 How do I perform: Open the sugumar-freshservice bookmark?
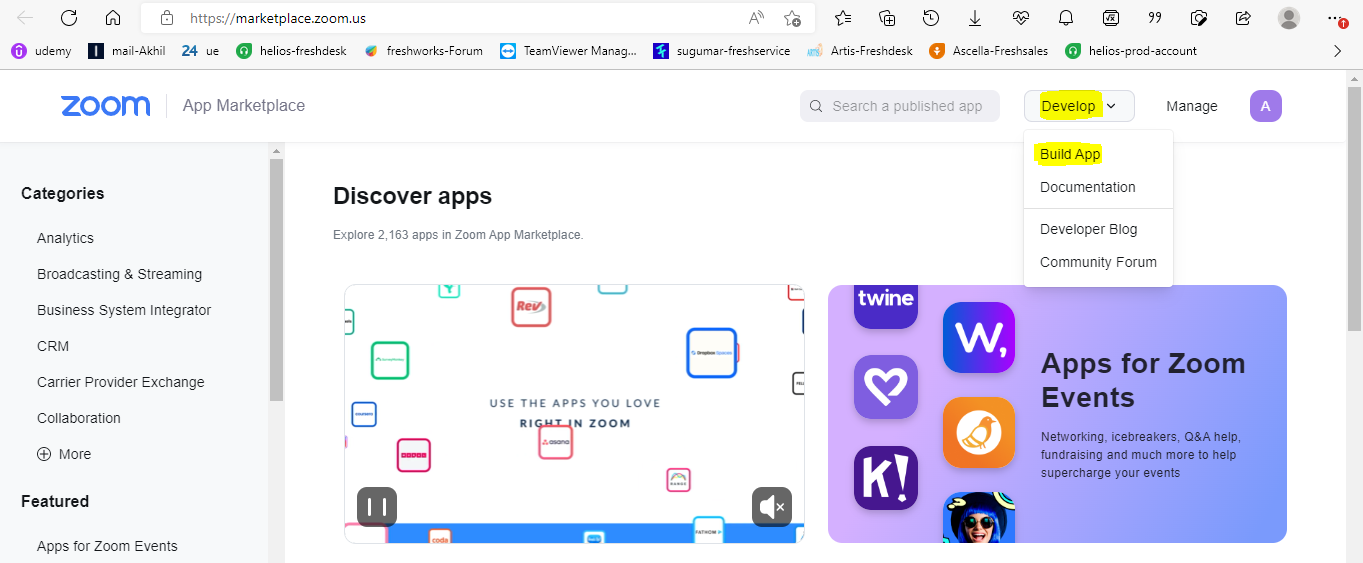coord(721,51)
